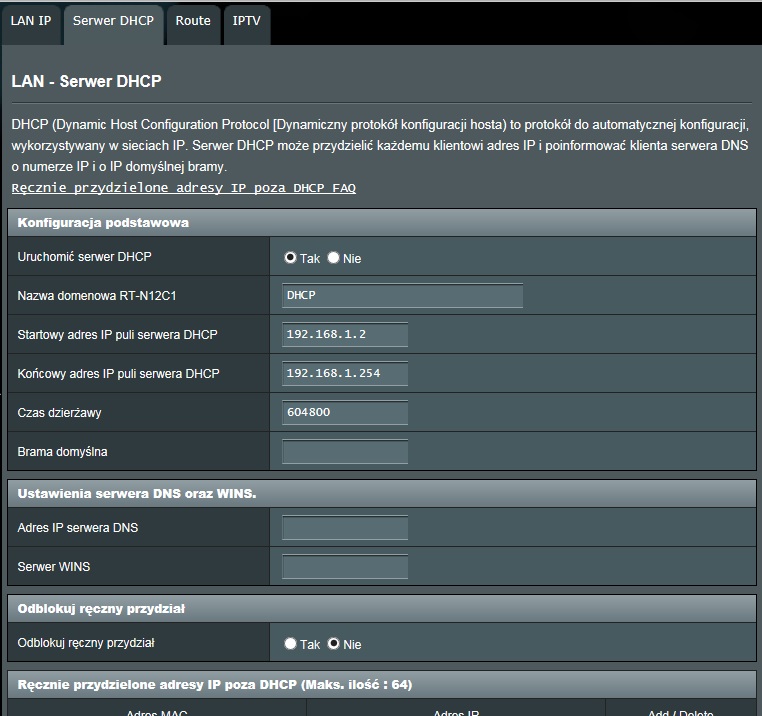Click the Konfiguracja podstawowa section header

point(382,223)
